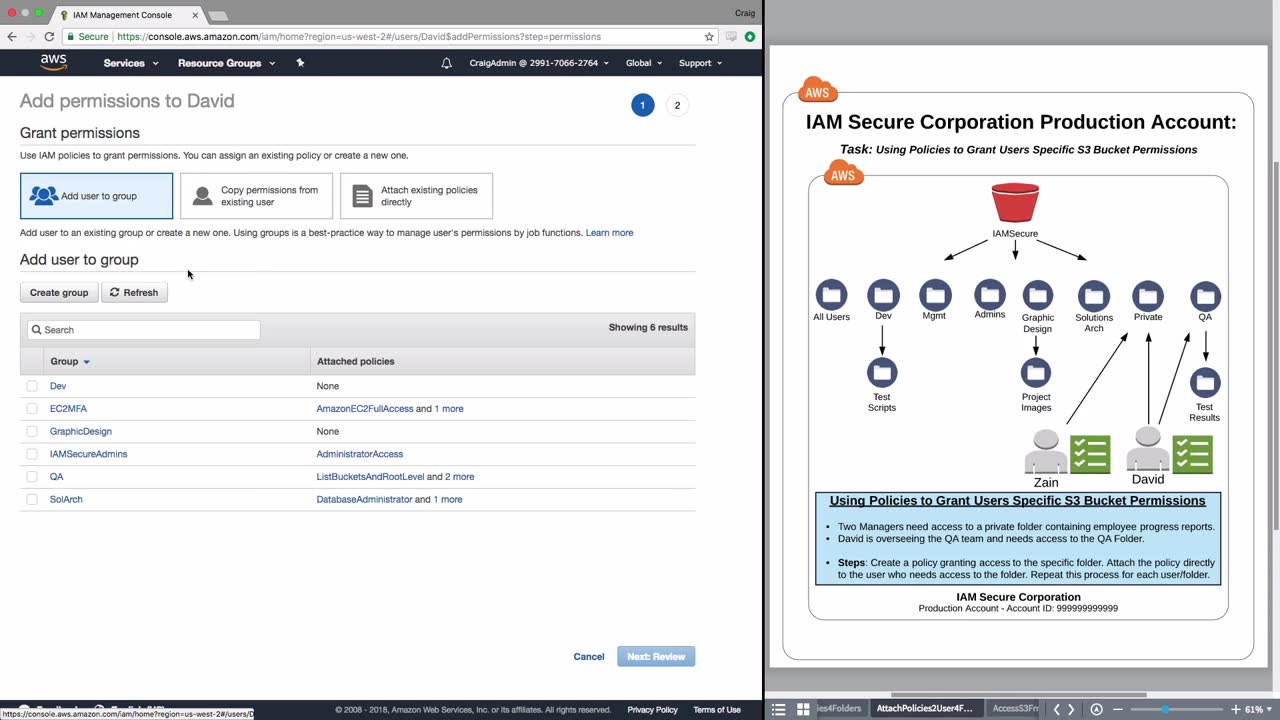Click the browser back arrow
The image size is (1280, 720).
(x=12, y=37)
